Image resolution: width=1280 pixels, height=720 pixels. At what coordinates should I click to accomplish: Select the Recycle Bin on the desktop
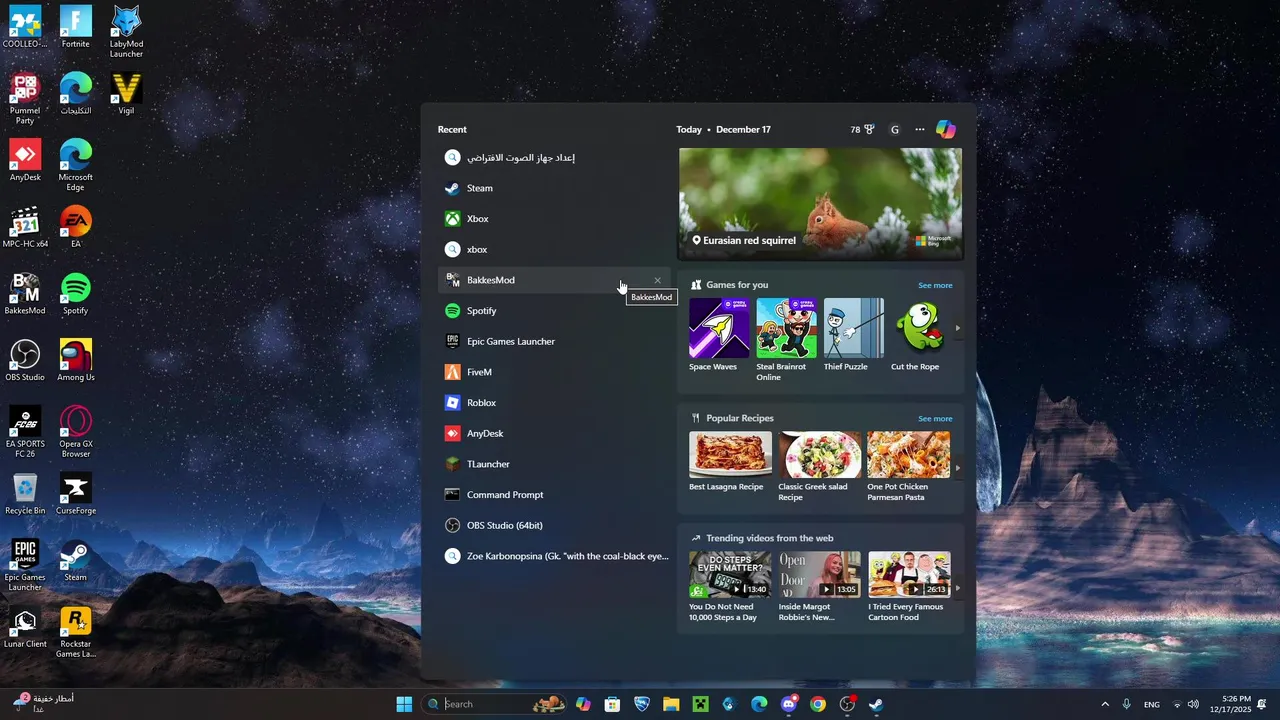coord(25,494)
